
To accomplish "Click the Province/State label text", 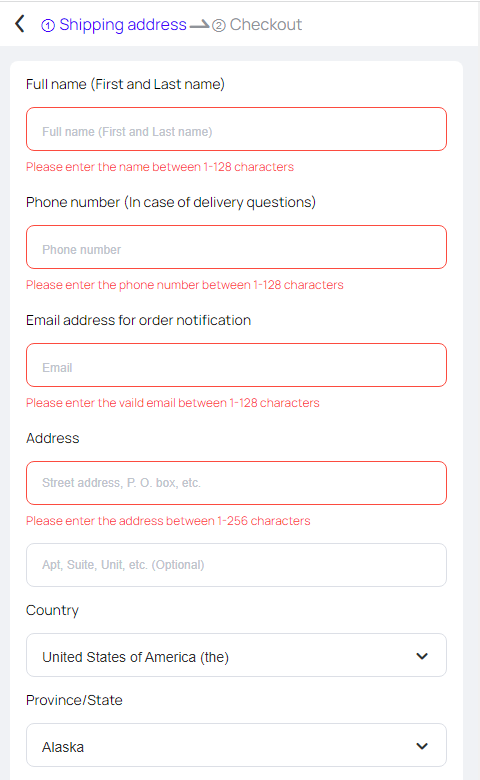I will point(74,700).
